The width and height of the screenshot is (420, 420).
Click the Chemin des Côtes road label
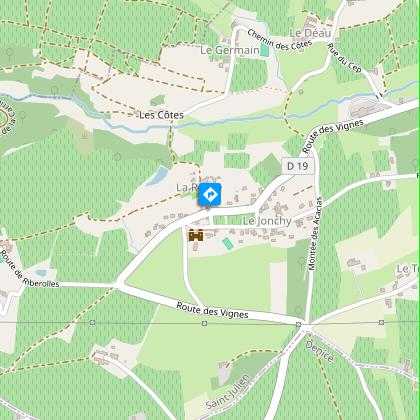pos(280,41)
